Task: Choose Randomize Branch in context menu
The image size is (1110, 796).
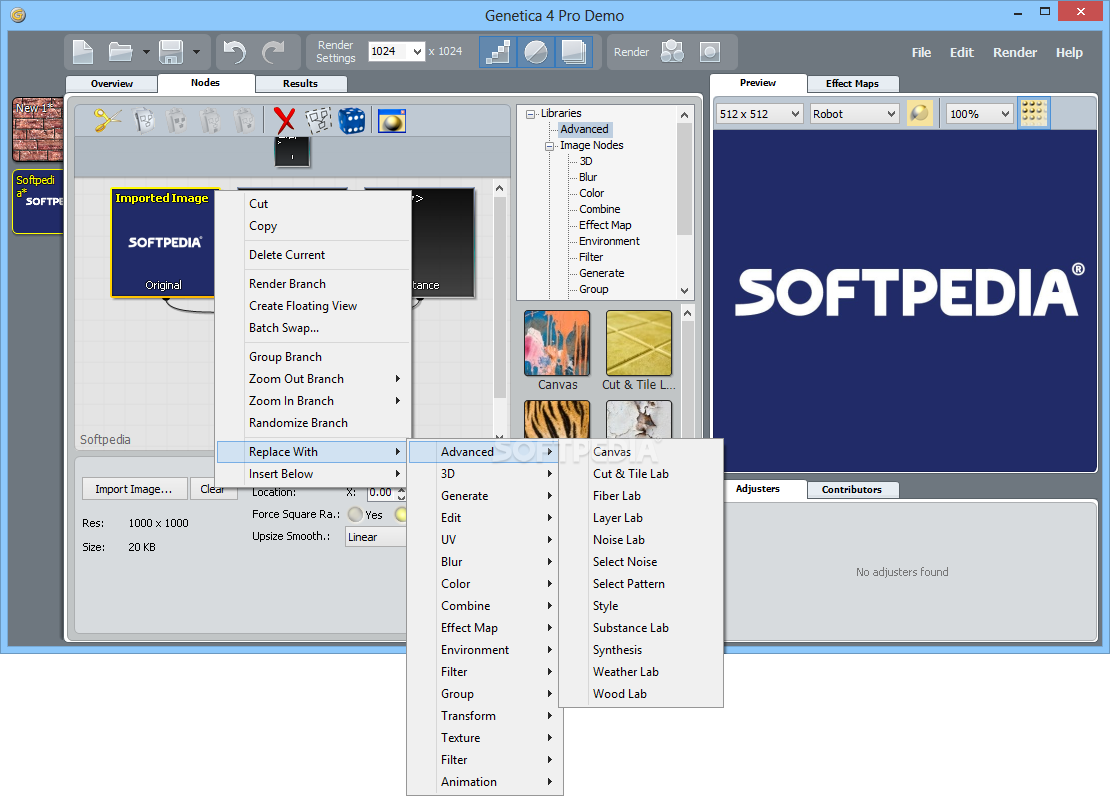Action: point(313,423)
